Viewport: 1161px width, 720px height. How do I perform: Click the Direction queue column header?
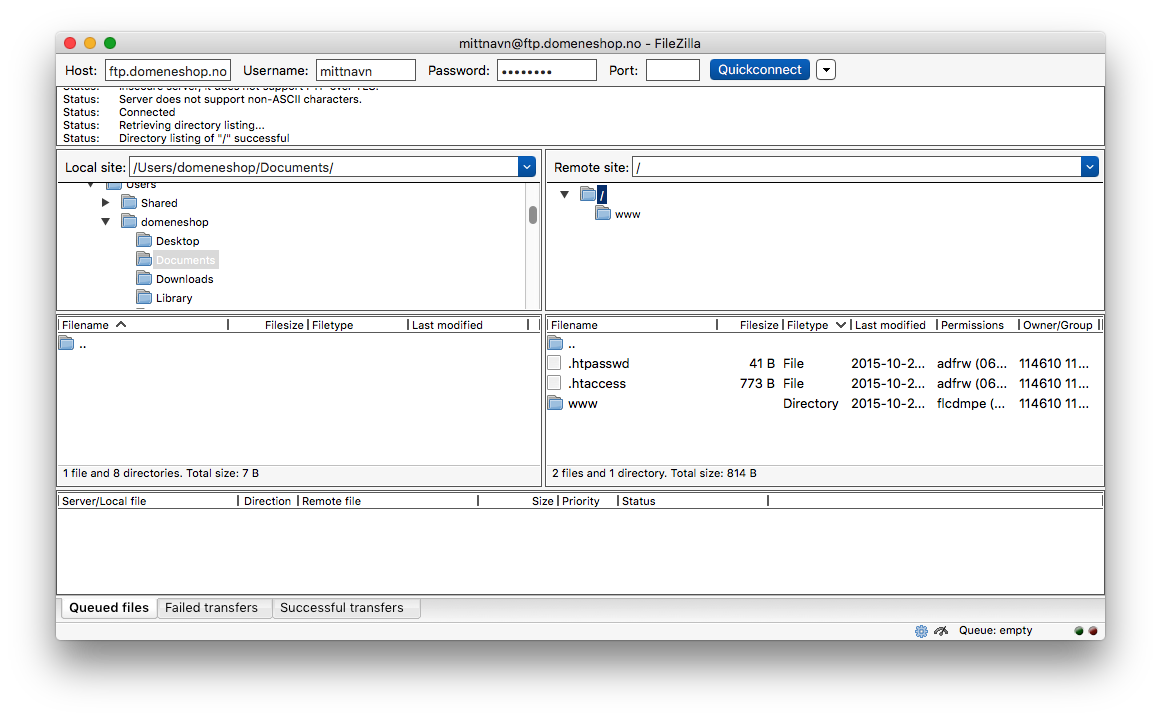point(268,501)
